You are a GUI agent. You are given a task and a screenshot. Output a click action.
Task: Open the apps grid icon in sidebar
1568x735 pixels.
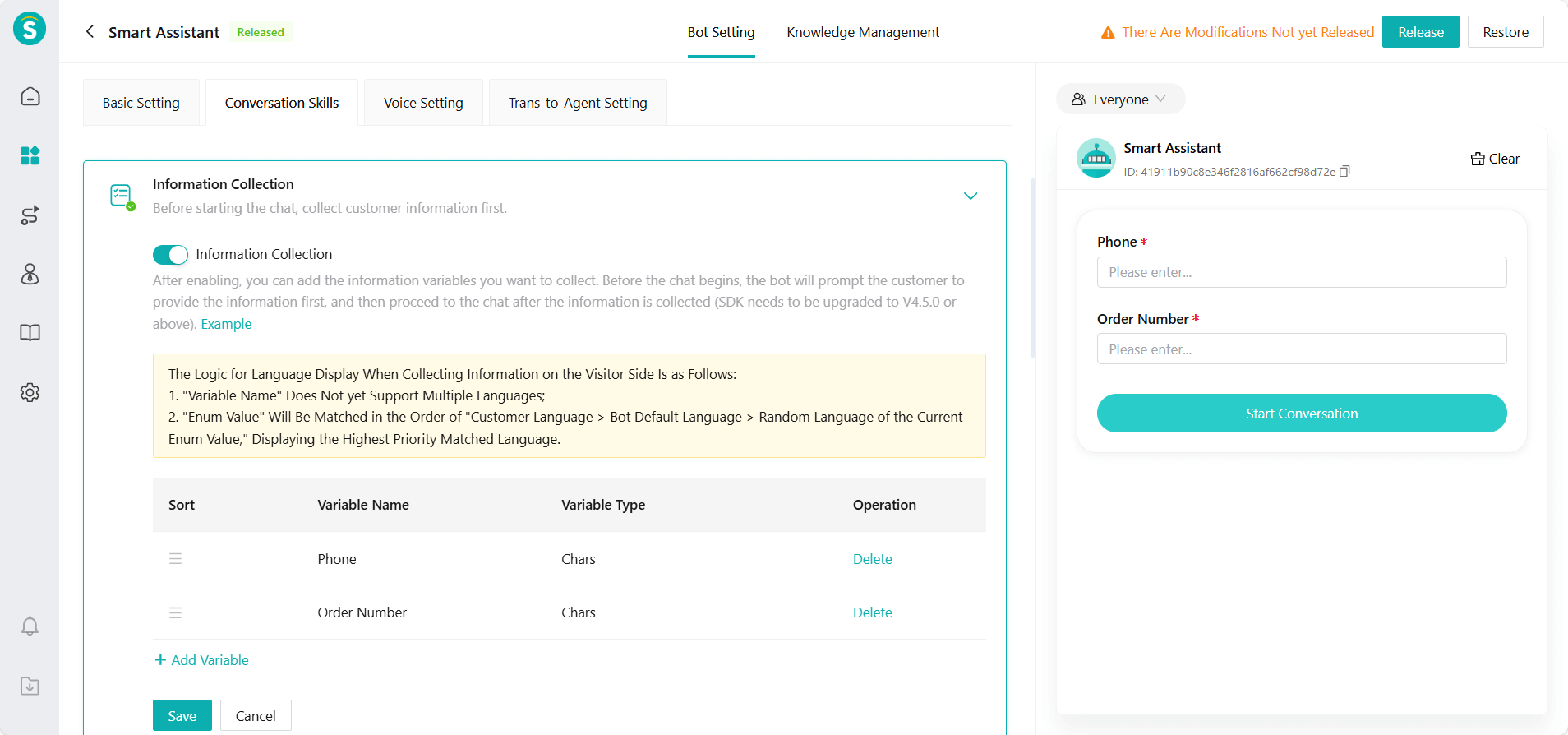30,155
